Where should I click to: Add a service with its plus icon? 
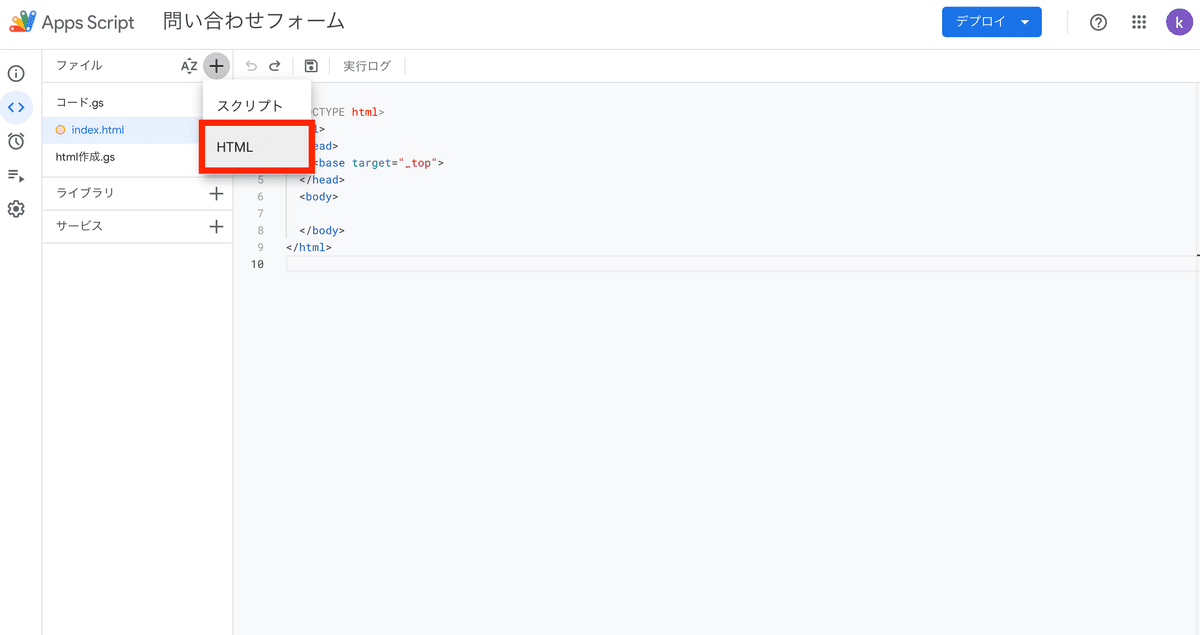point(216,226)
